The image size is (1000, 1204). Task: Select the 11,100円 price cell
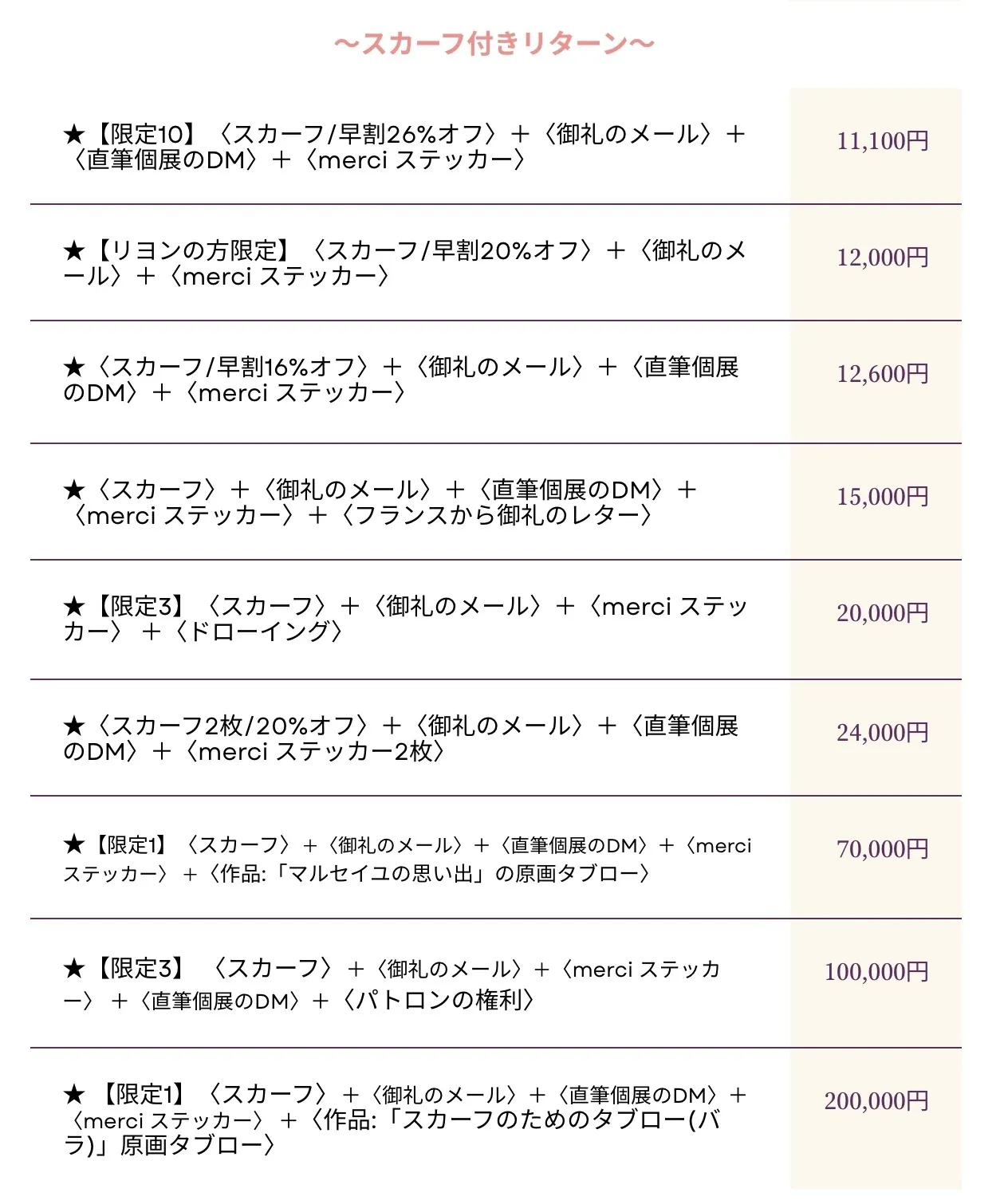click(x=882, y=141)
